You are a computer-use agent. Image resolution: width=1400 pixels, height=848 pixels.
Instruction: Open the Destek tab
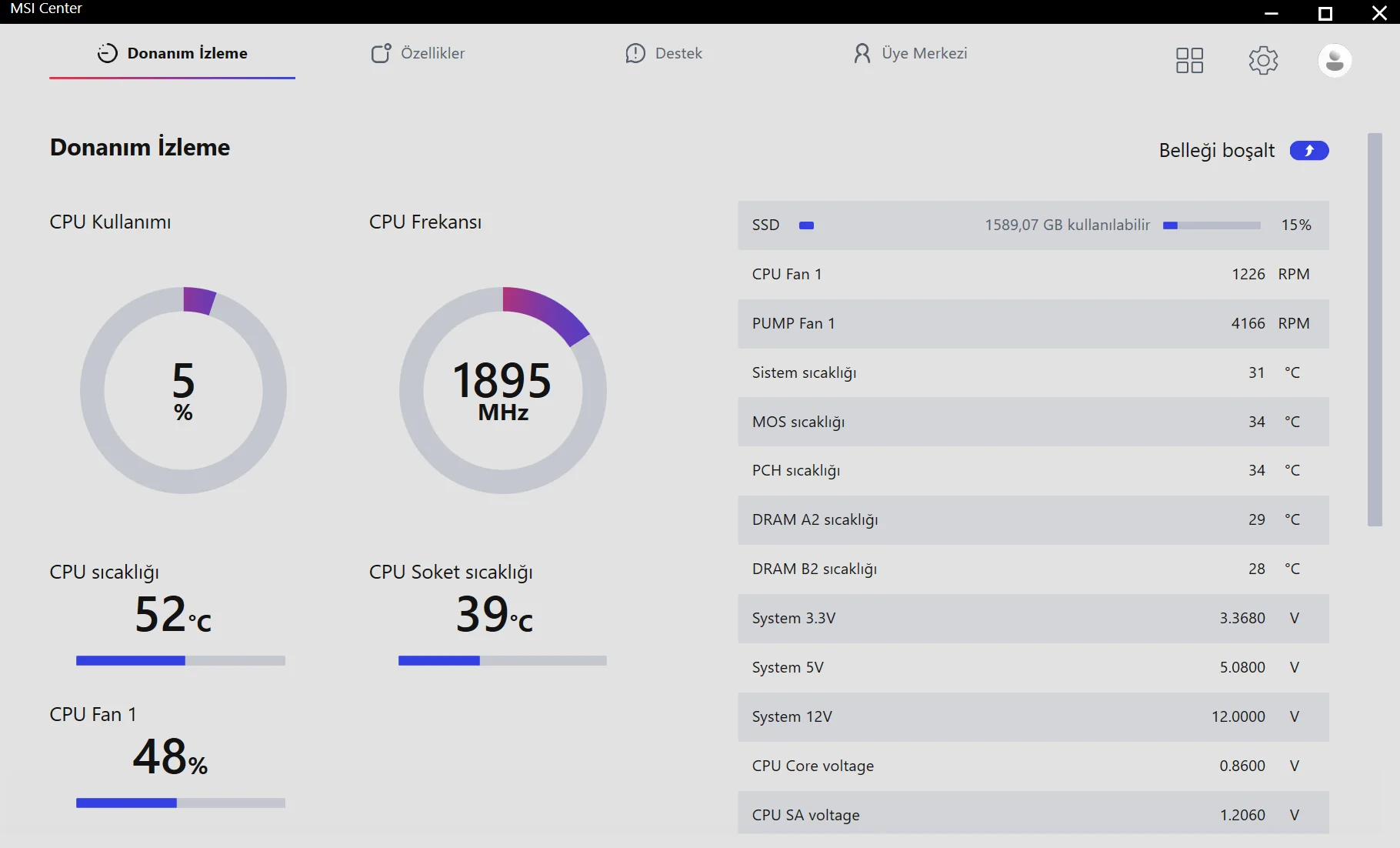pos(664,53)
